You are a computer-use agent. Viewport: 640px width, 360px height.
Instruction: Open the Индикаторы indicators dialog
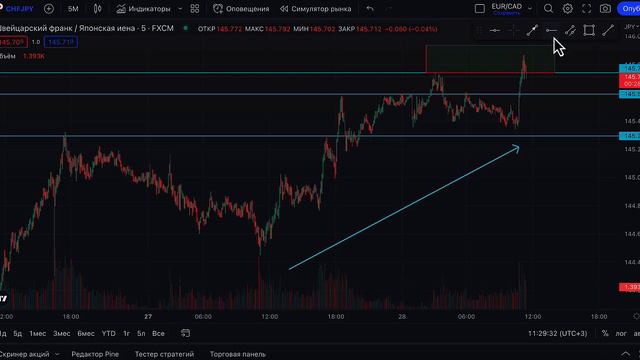click(143, 9)
